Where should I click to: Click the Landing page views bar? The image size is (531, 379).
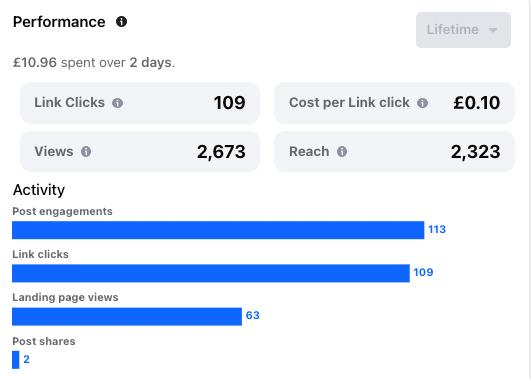pos(127,316)
